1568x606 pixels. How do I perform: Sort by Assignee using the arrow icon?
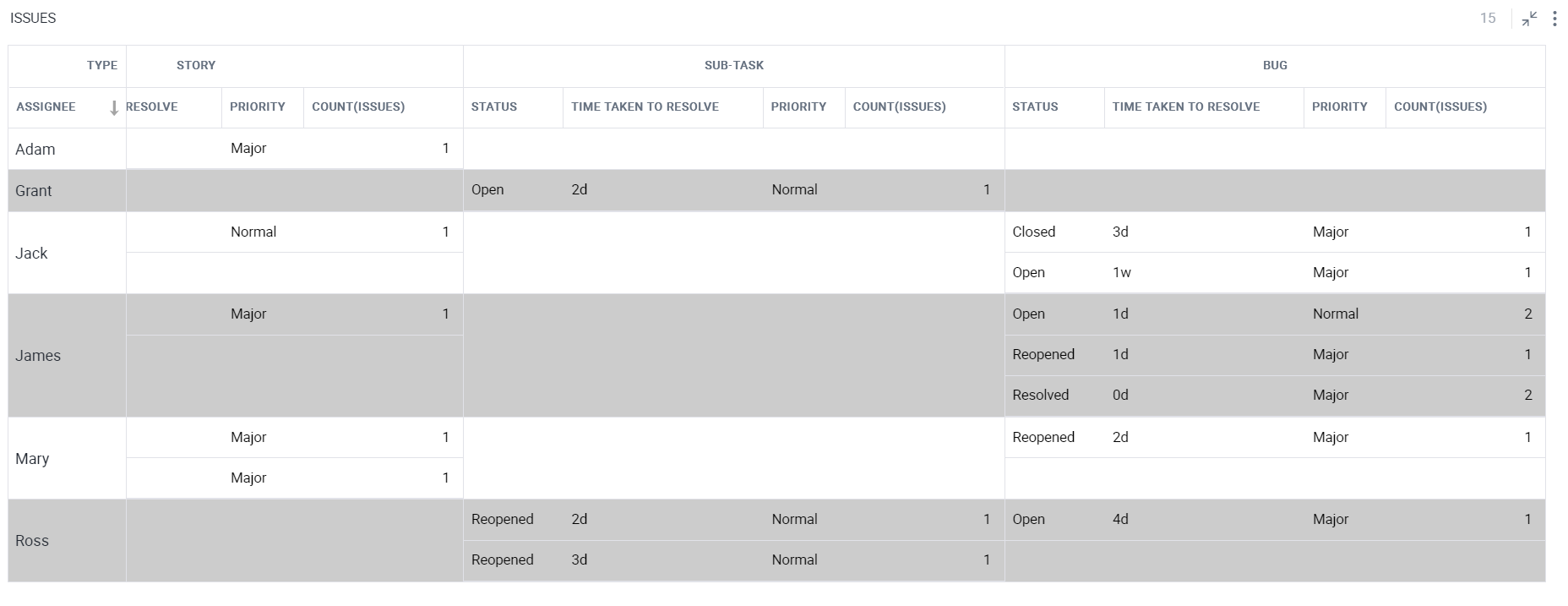(114, 107)
